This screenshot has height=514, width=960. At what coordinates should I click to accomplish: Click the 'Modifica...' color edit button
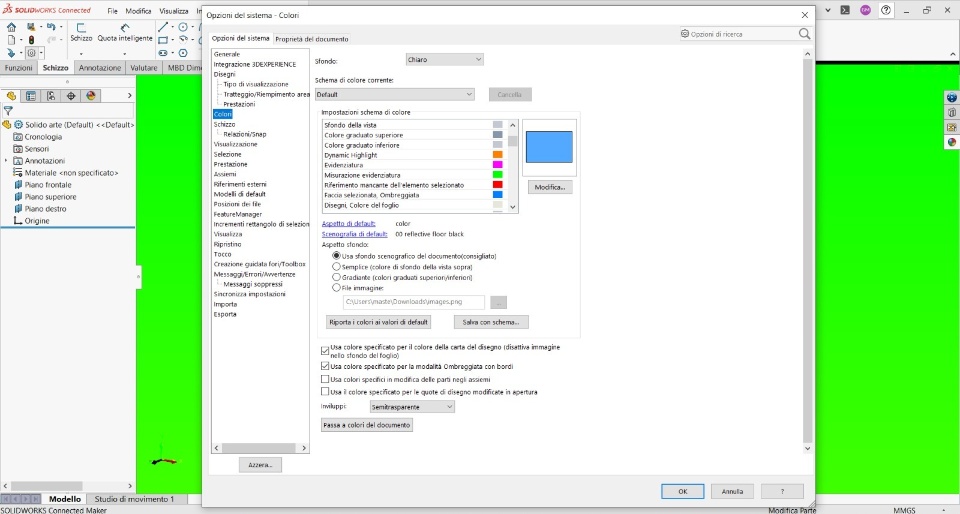pyautogui.click(x=550, y=187)
